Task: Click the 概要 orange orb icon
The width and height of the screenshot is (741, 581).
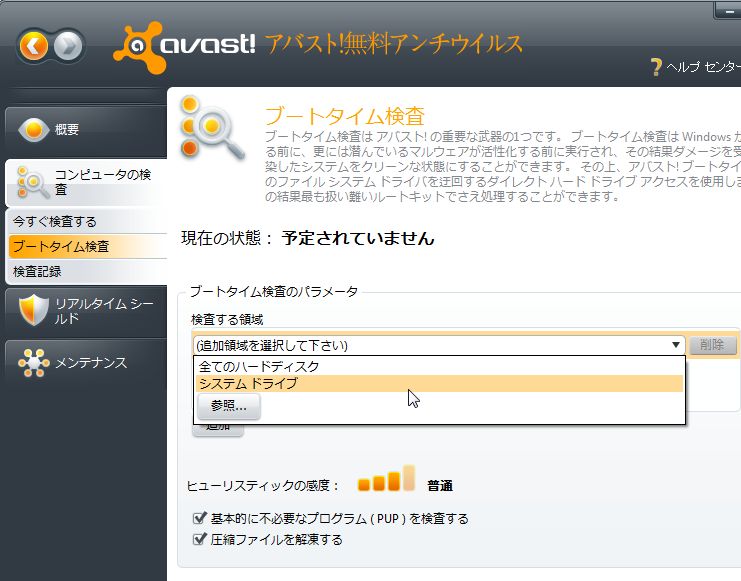Action: tap(34, 130)
